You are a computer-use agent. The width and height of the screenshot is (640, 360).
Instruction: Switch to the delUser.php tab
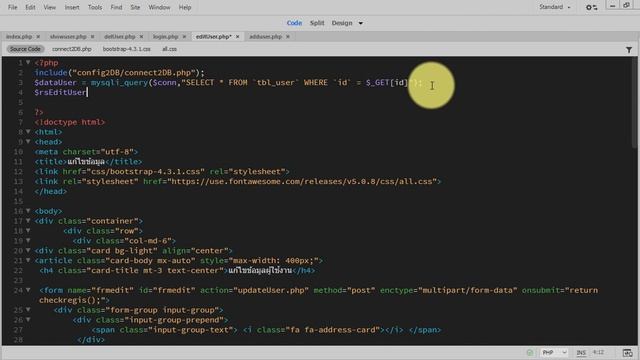120,37
